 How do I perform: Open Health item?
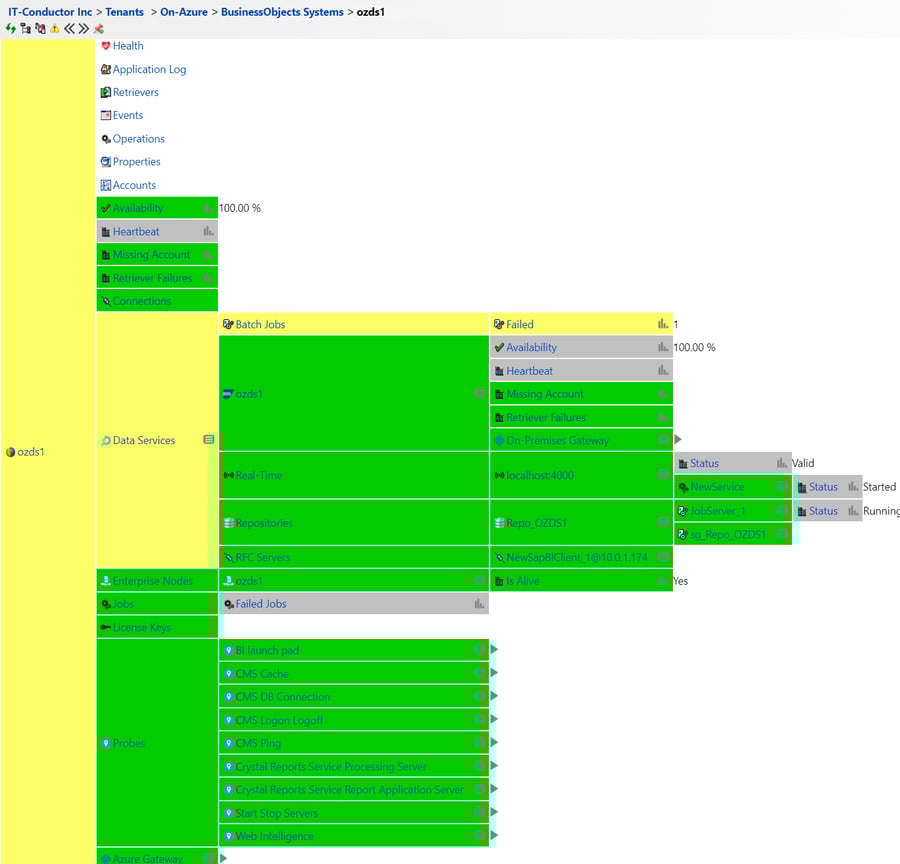pyautogui.click(x=127, y=46)
